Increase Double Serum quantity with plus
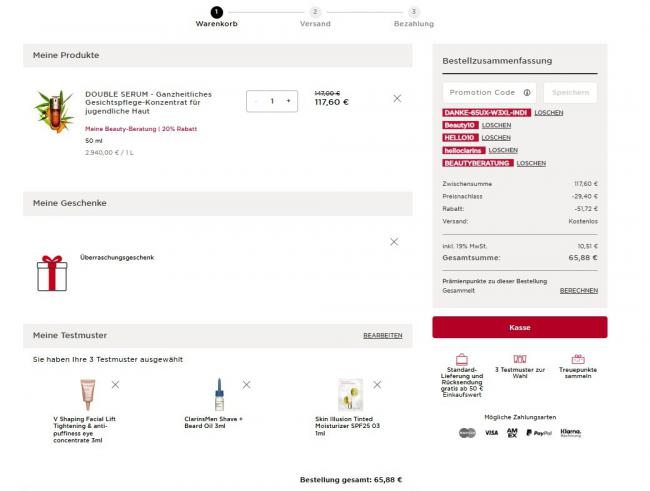 coord(288,101)
